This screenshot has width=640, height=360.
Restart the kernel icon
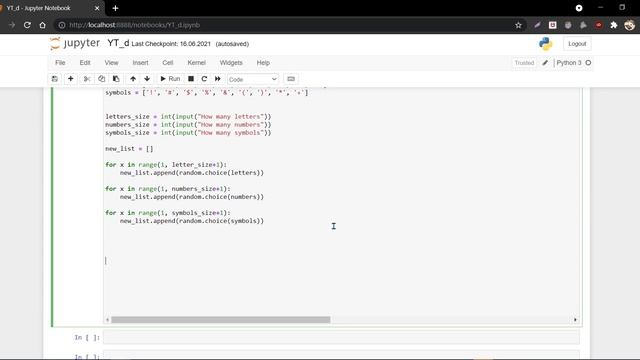tap(204, 79)
